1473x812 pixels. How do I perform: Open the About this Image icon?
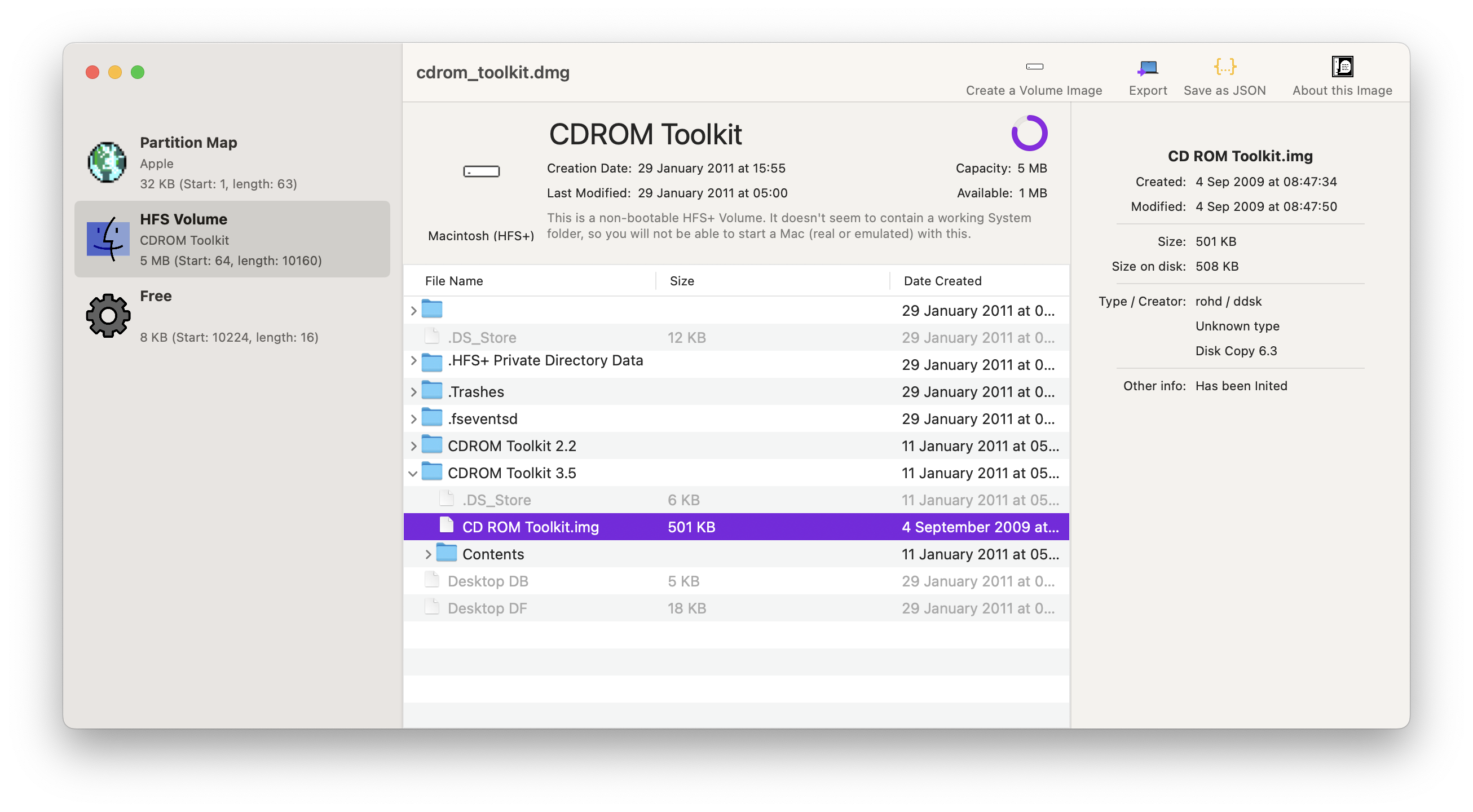1342,67
